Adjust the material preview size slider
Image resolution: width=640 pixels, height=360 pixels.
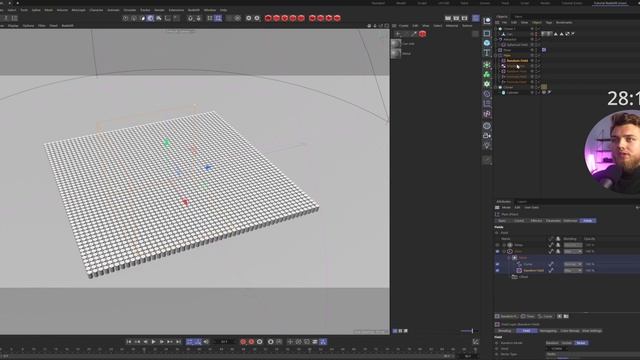click(x=469, y=331)
